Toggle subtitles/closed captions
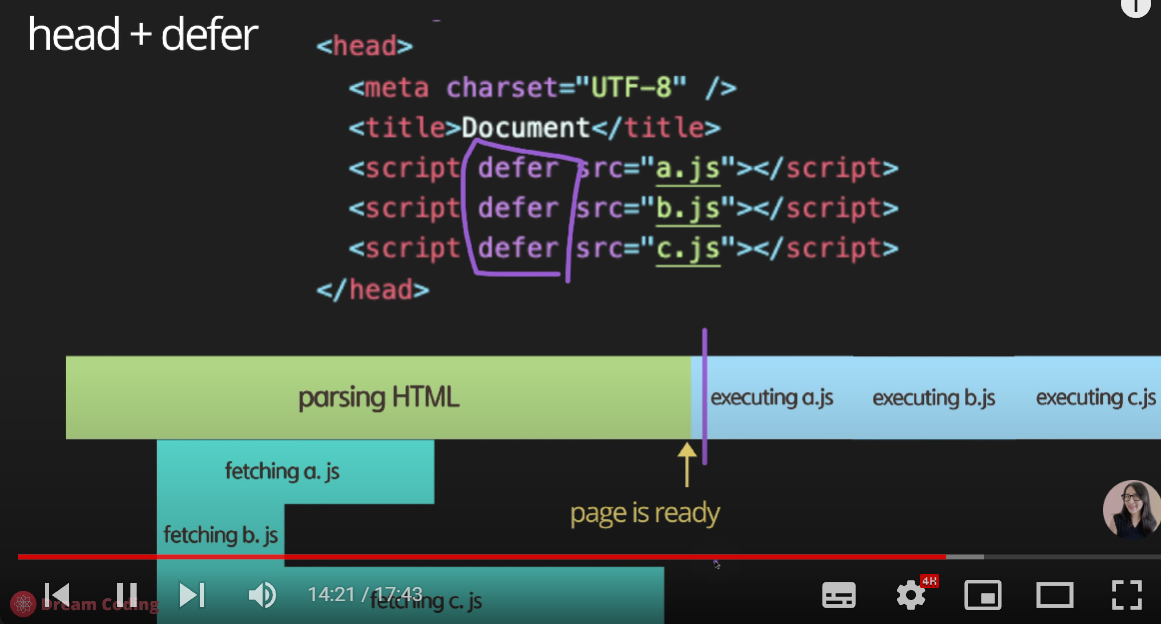Image resolution: width=1161 pixels, height=624 pixels. pos(839,595)
